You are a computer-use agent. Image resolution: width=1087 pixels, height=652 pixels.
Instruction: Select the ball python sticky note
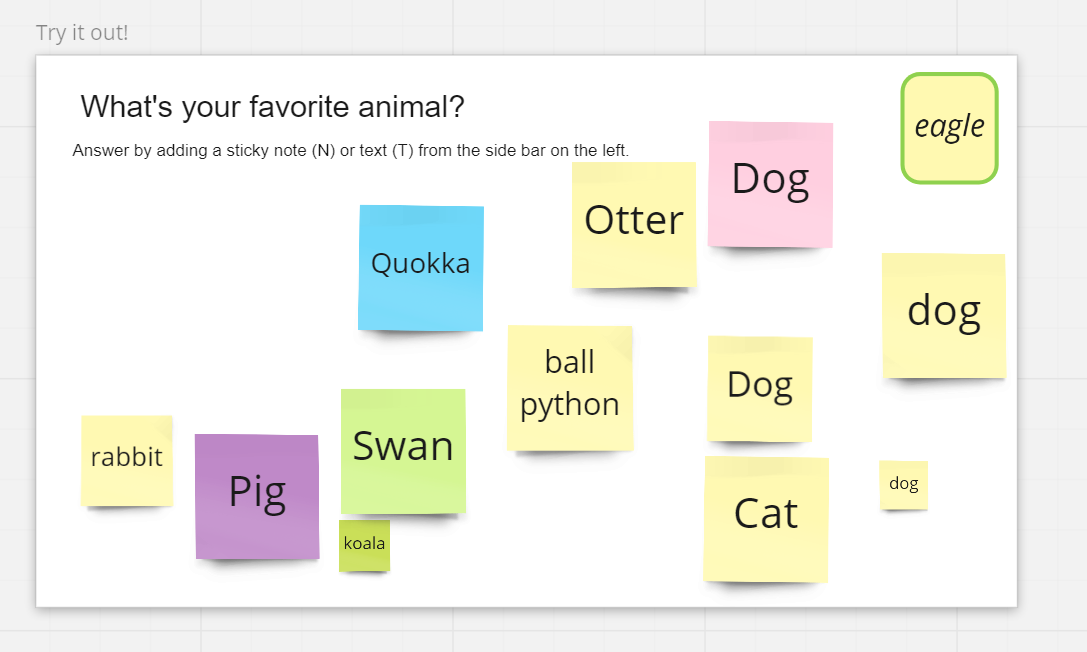click(x=570, y=388)
